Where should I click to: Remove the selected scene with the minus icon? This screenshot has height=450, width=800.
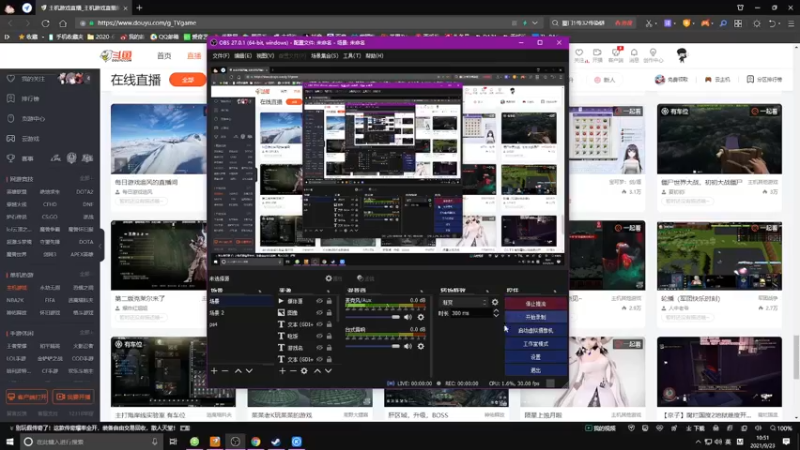point(225,371)
